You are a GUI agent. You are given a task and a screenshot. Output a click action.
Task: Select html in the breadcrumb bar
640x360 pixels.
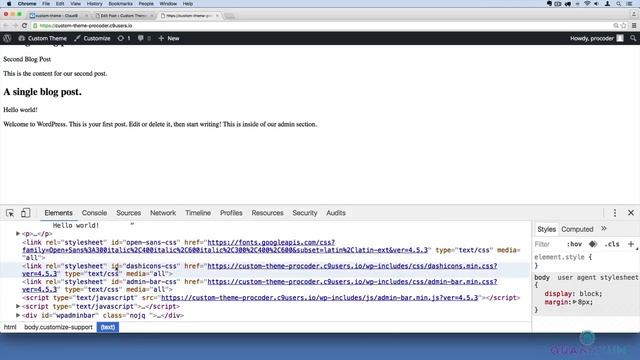(x=10, y=327)
